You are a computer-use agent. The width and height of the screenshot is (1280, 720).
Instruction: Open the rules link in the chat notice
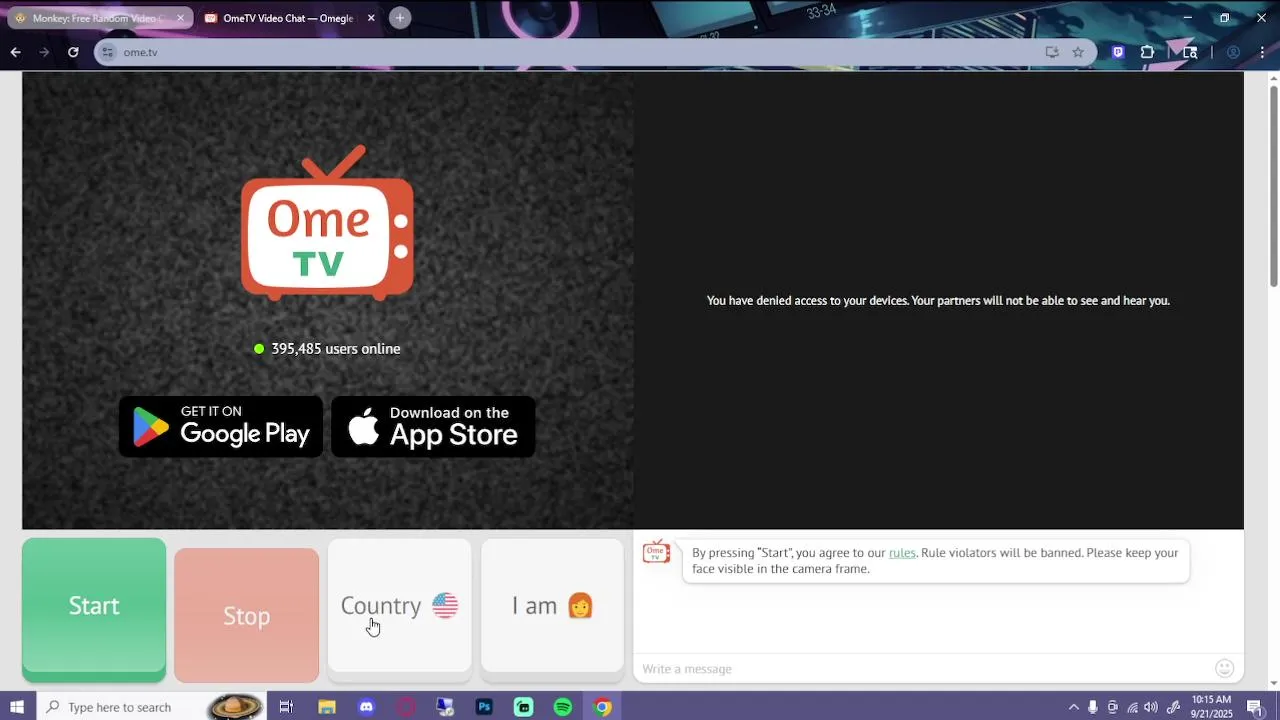coord(902,553)
